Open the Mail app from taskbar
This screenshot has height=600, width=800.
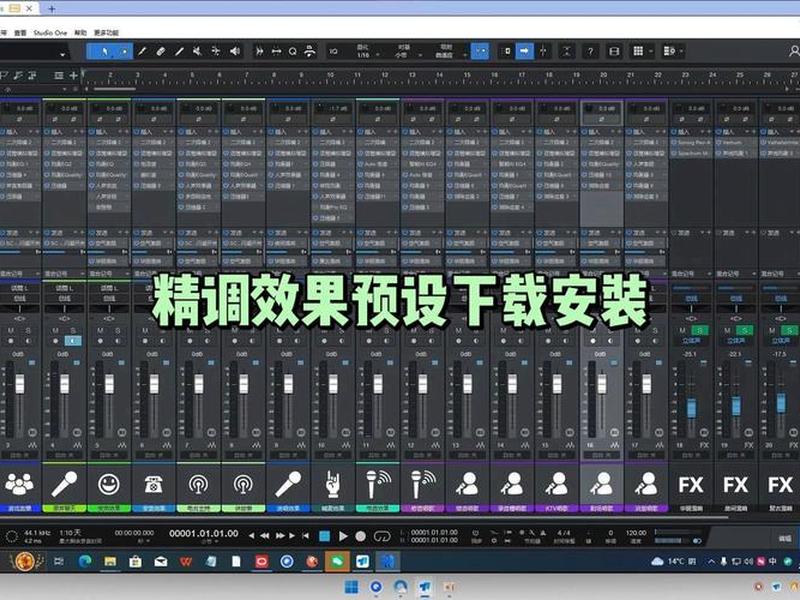(x=161, y=562)
